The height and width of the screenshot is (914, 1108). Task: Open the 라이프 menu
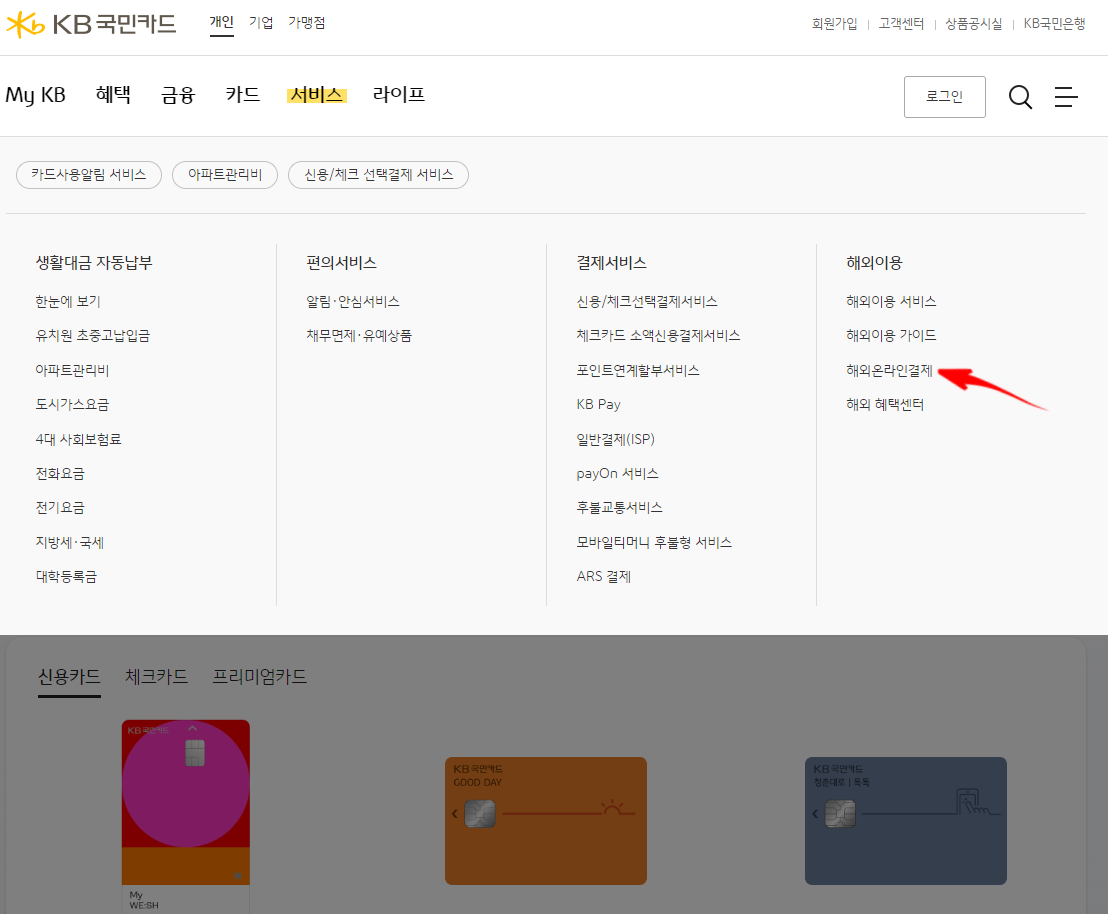(399, 95)
